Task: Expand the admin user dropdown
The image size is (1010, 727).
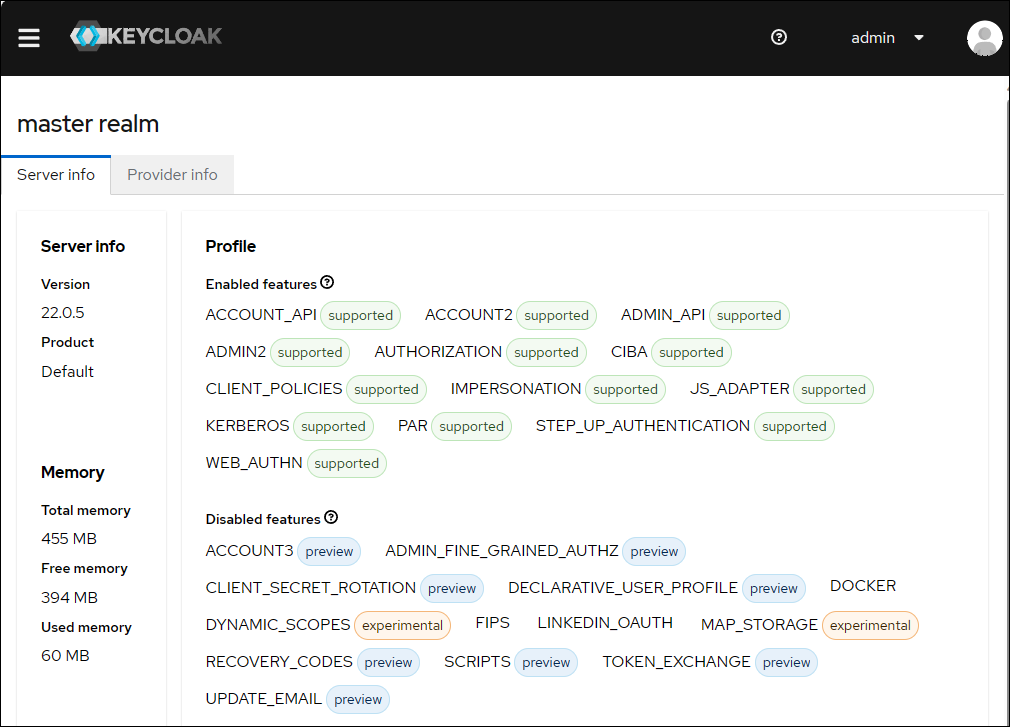Action: (887, 38)
